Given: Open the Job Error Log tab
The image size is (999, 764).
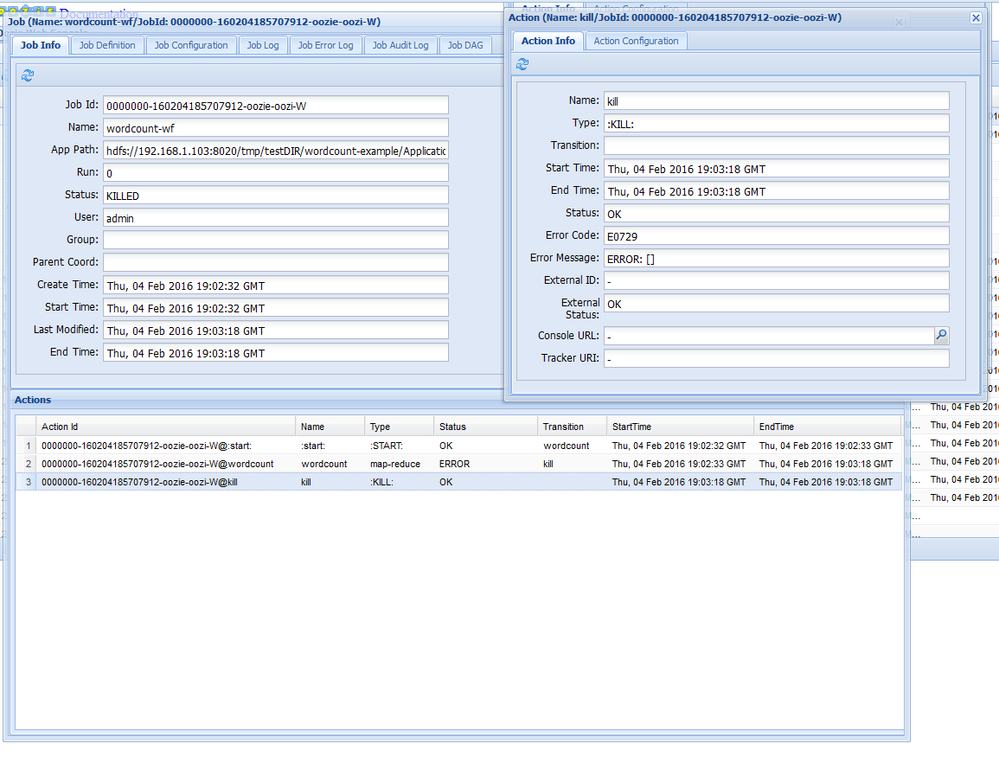Looking at the screenshot, I should click(x=326, y=45).
